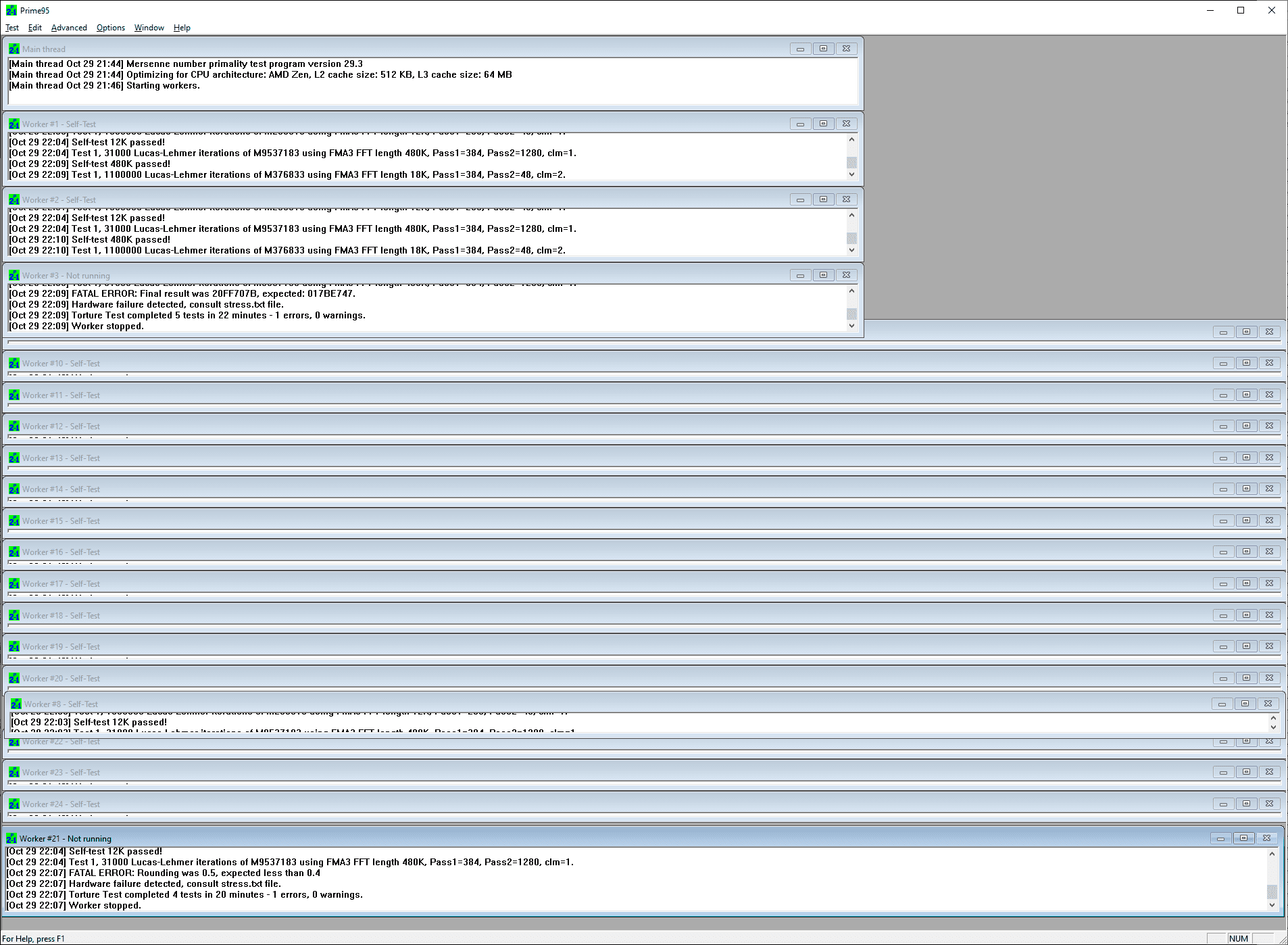Screen dimensions: 1288x945
Task: Click up arrow in Worker #21 scrollbar
Action: [1272, 854]
